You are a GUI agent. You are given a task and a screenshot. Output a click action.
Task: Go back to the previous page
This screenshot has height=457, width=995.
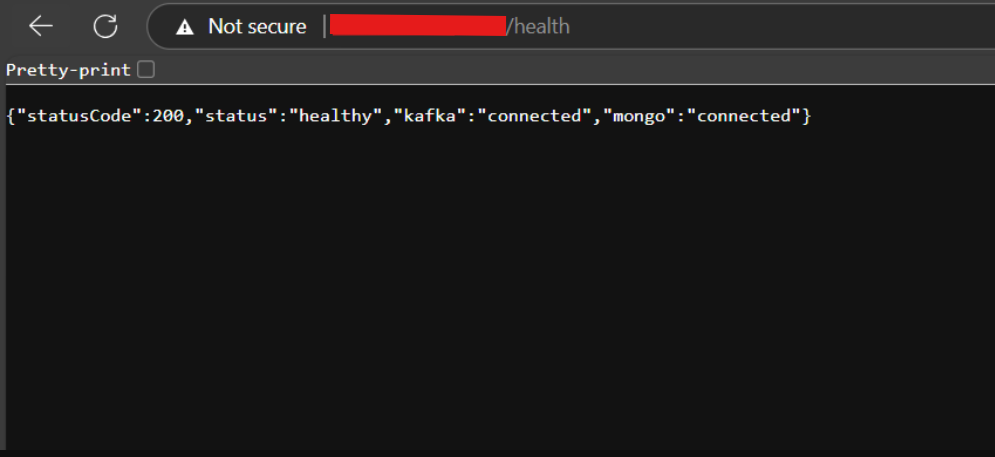point(40,27)
